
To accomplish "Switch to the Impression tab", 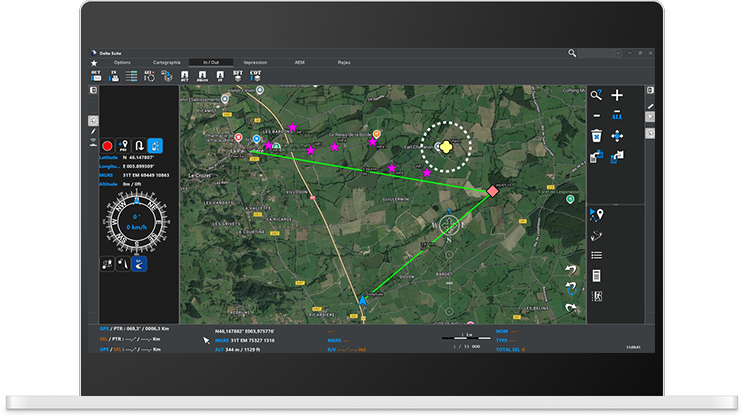I will click(x=255, y=62).
